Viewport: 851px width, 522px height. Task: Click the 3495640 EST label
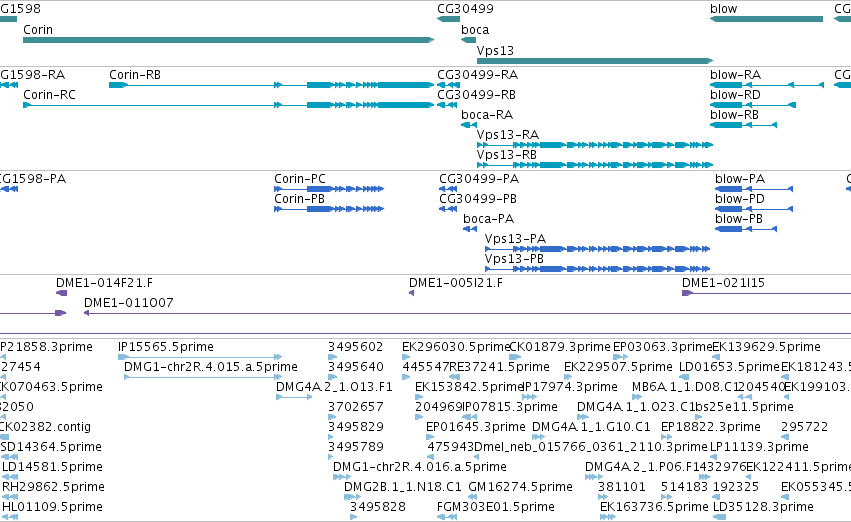(x=355, y=367)
